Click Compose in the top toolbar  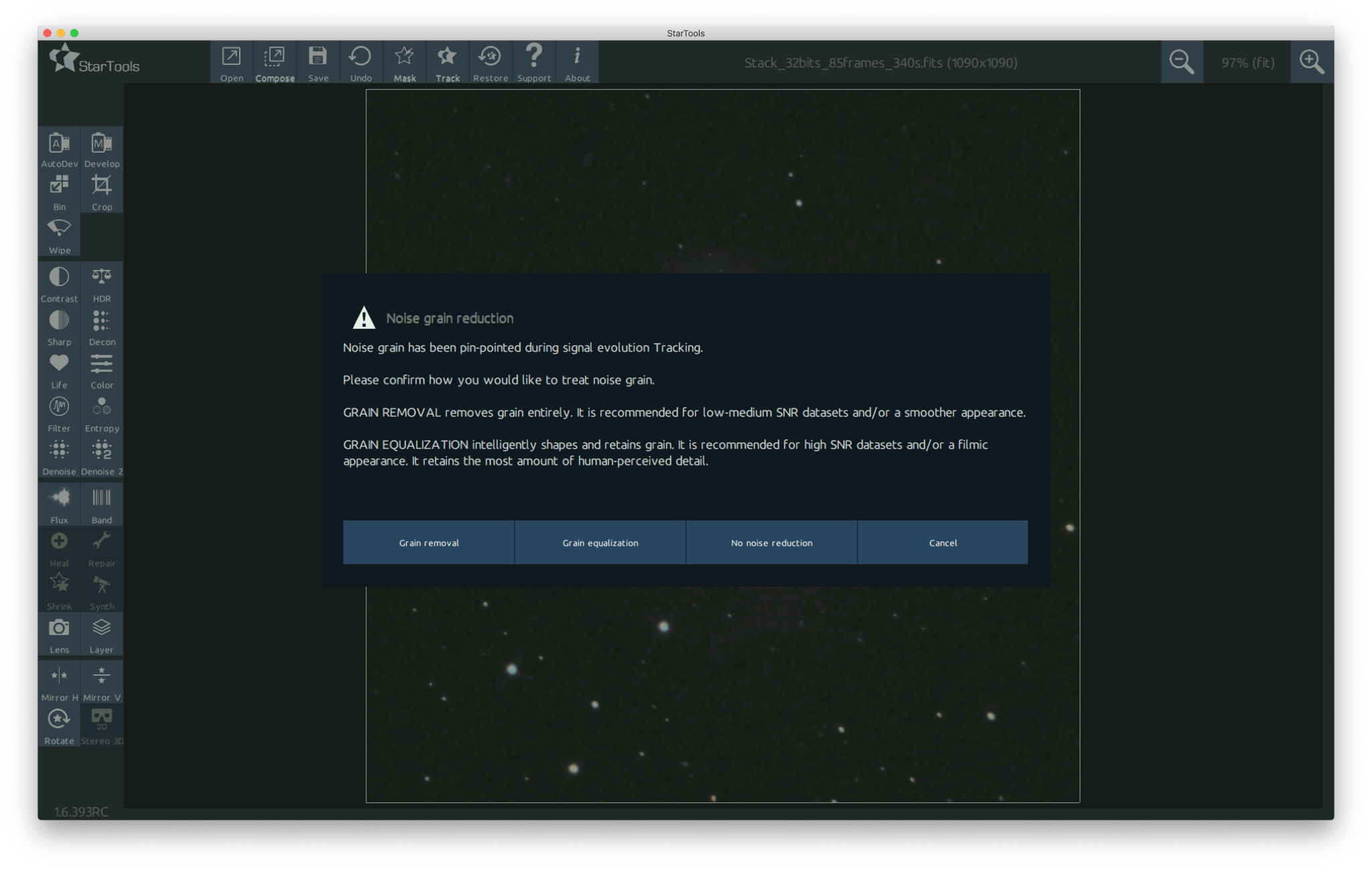[x=275, y=62]
